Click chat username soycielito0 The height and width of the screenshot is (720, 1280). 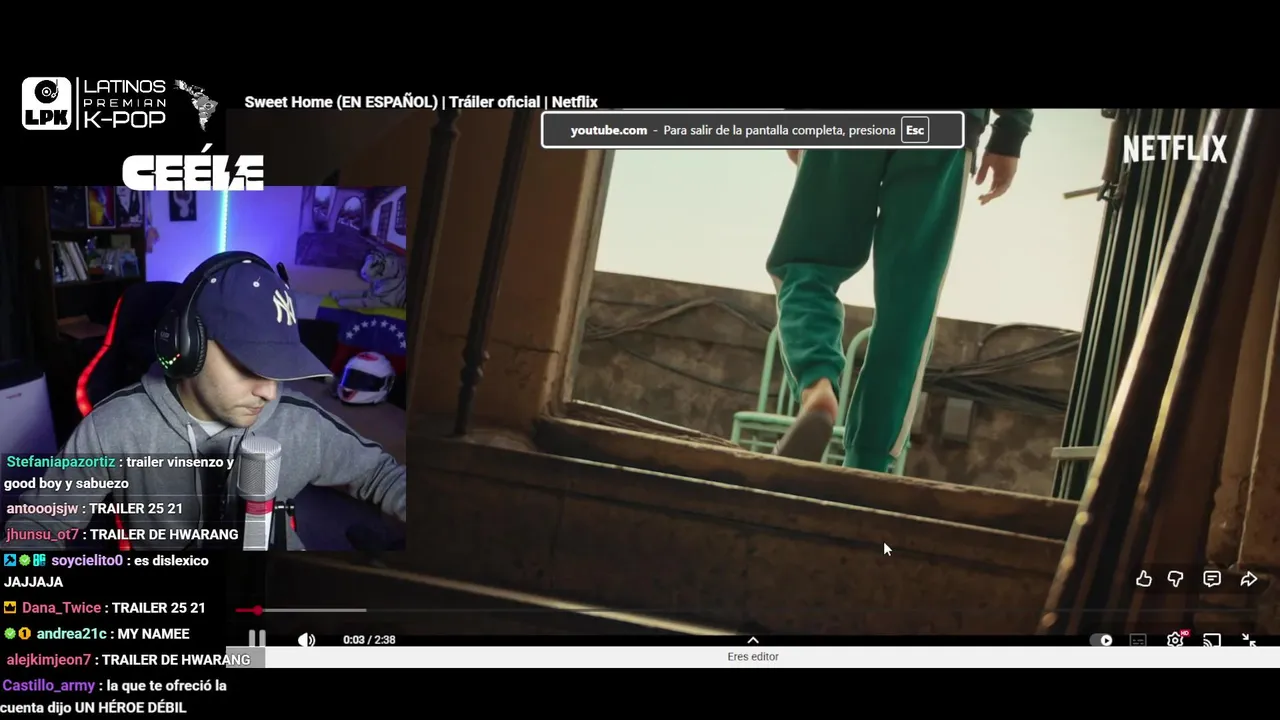point(87,560)
